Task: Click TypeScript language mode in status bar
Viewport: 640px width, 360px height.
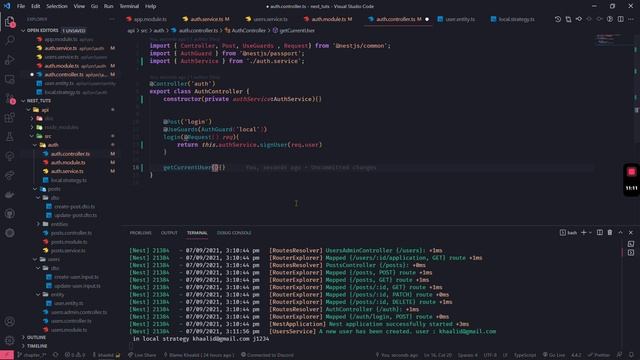Action: coord(524,355)
